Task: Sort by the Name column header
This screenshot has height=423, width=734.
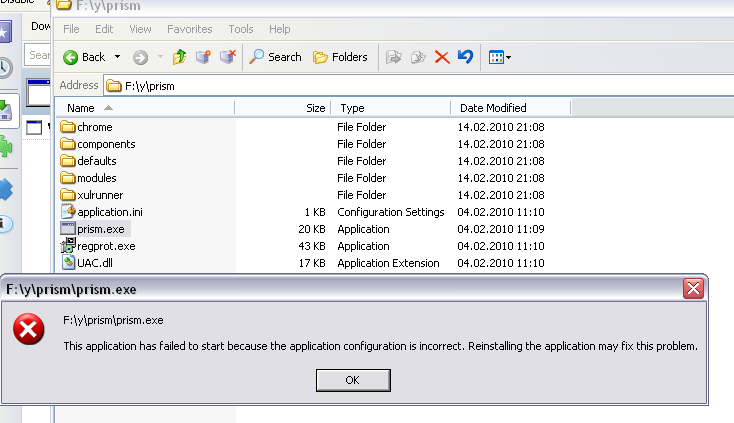Action: tap(81, 108)
